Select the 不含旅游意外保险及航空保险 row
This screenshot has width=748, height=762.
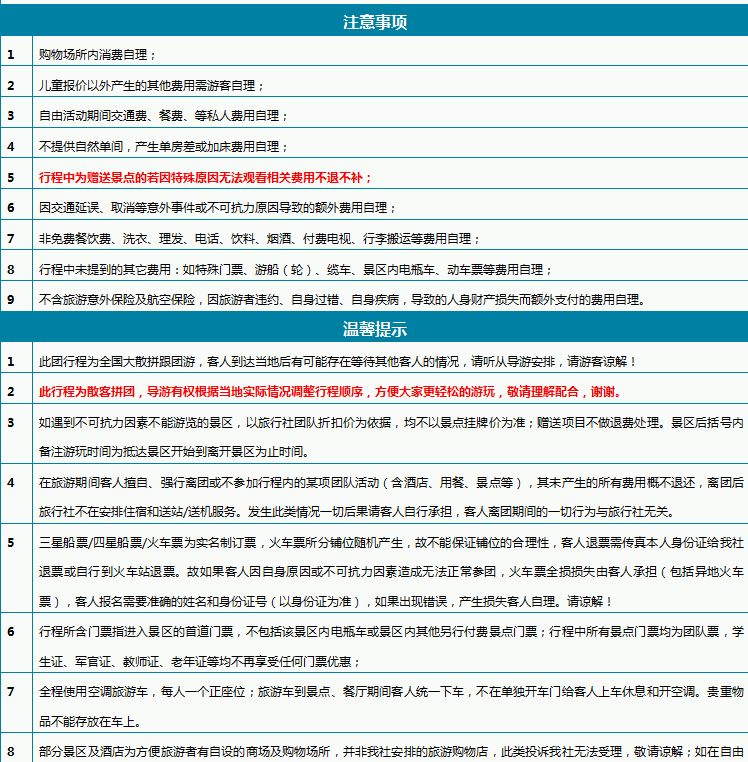point(341,299)
